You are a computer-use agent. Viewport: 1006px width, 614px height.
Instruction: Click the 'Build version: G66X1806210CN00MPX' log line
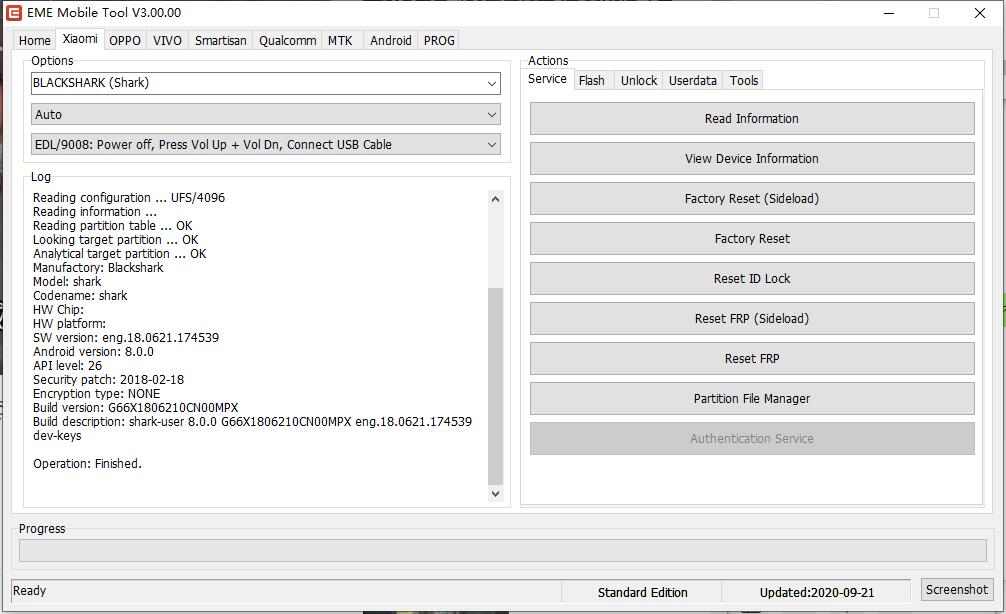pos(135,408)
